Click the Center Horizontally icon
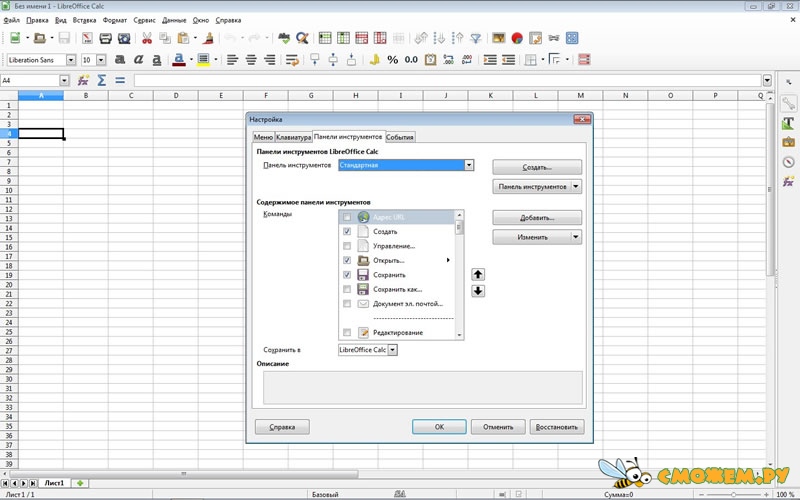The height and width of the screenshot is (500, 800). coord(251,60)
